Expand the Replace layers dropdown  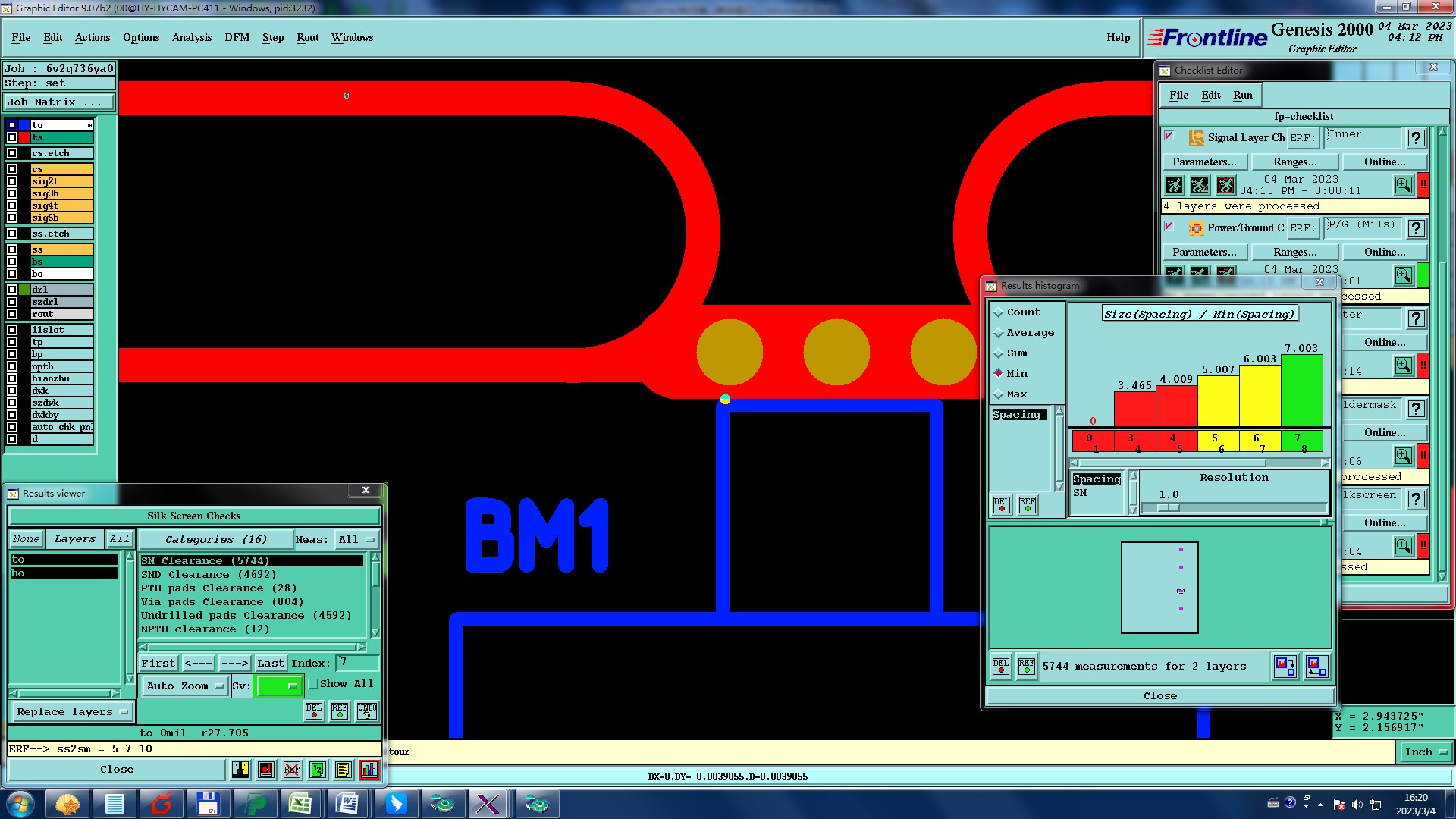coord(72,712)
